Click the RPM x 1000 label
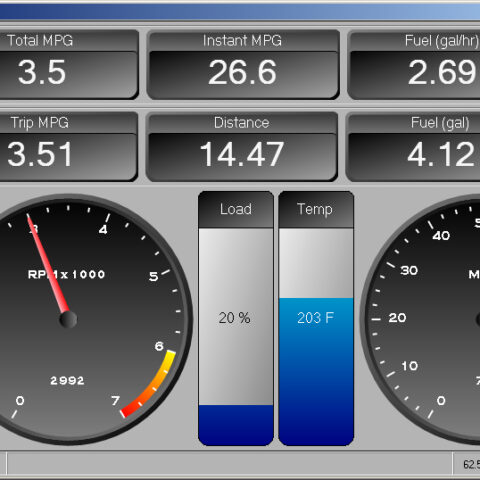The width and height of the screenshot is (480, 480). tap(66, 274)
